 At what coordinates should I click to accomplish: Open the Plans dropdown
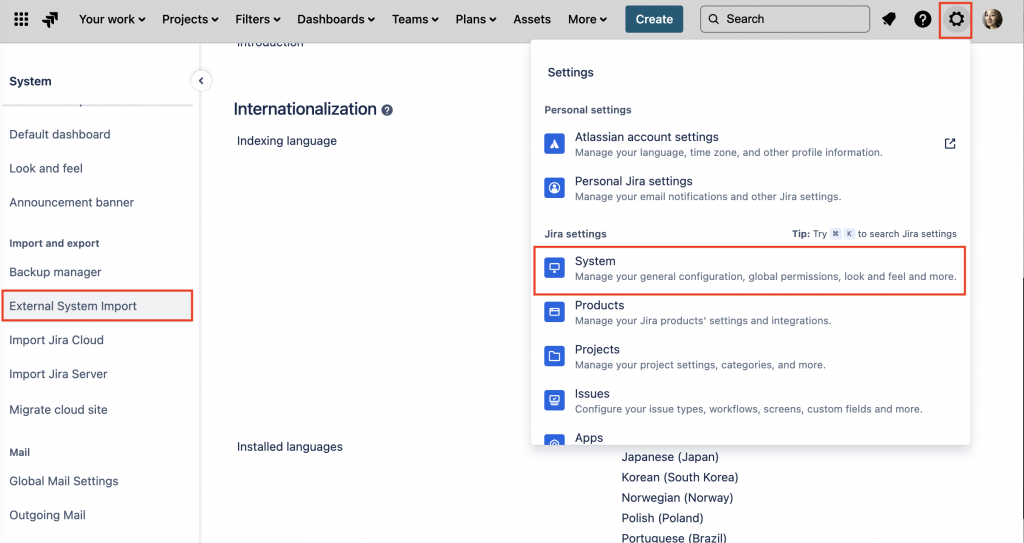pos(475,19)
